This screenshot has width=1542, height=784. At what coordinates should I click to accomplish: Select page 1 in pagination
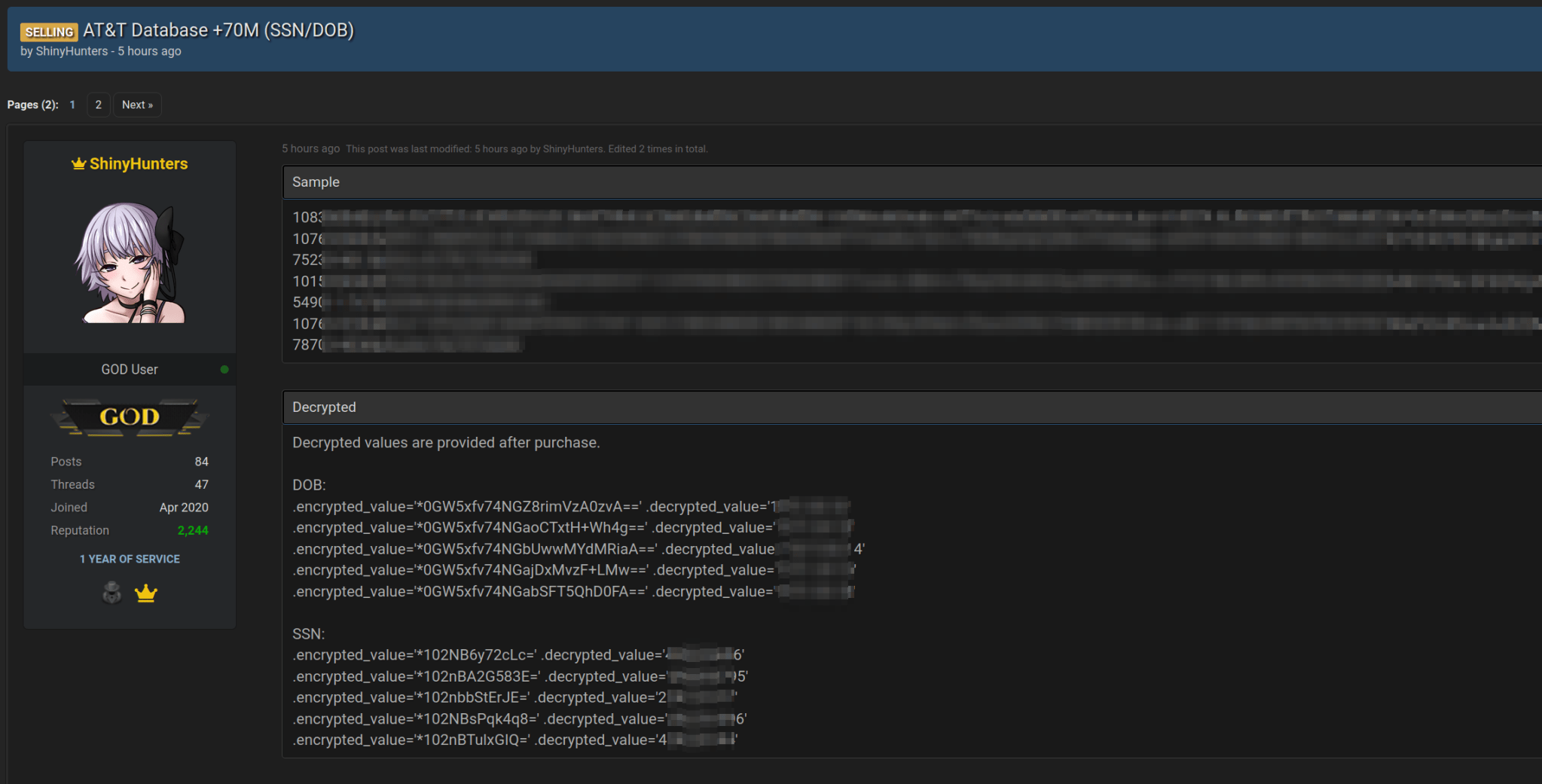pos(72,105)
